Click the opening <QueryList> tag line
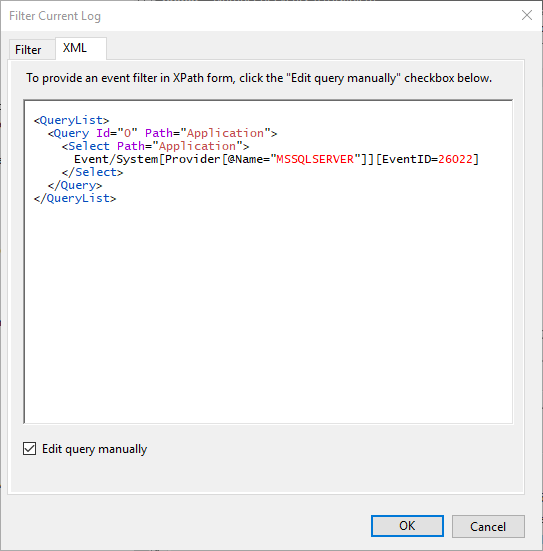 pos(71,120)
